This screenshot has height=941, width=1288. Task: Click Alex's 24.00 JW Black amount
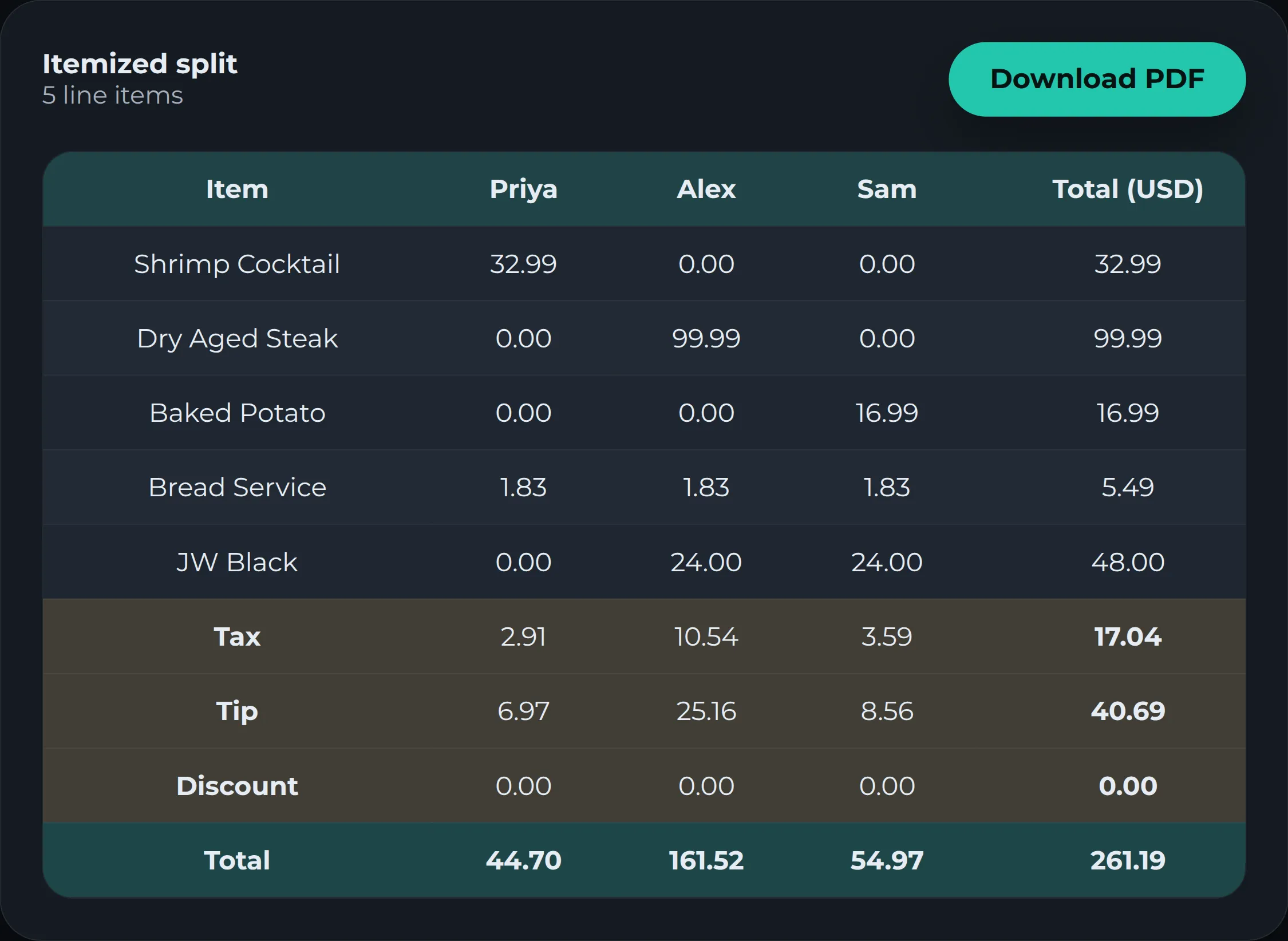pos(706,562)
